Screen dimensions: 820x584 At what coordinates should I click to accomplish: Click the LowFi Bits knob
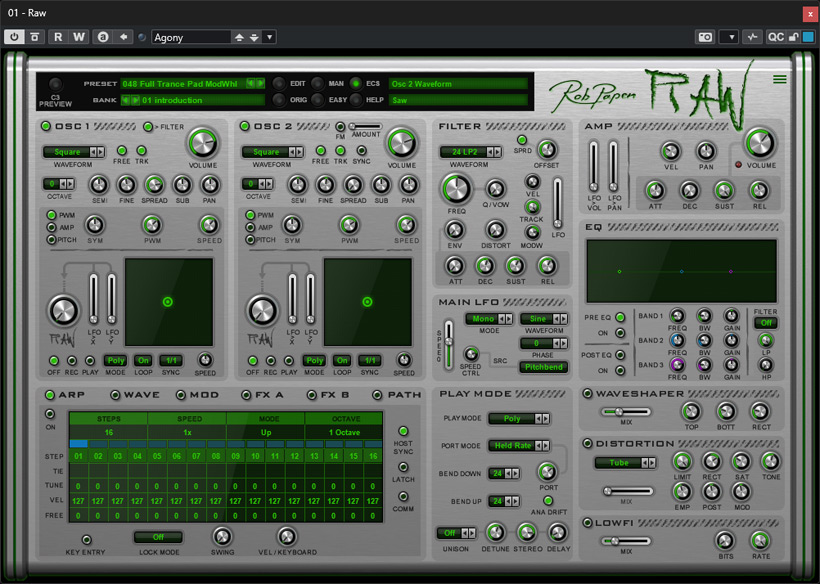(725, 541)
